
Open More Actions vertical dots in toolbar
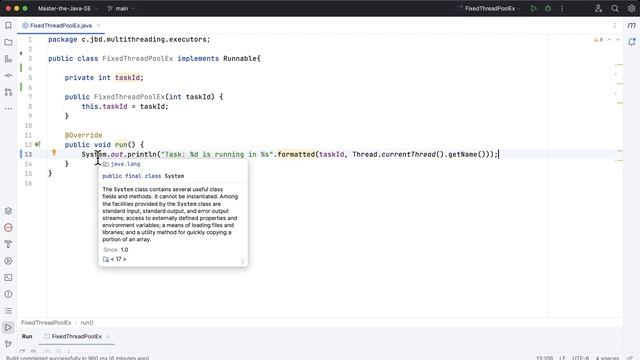(x=562, y=8)
